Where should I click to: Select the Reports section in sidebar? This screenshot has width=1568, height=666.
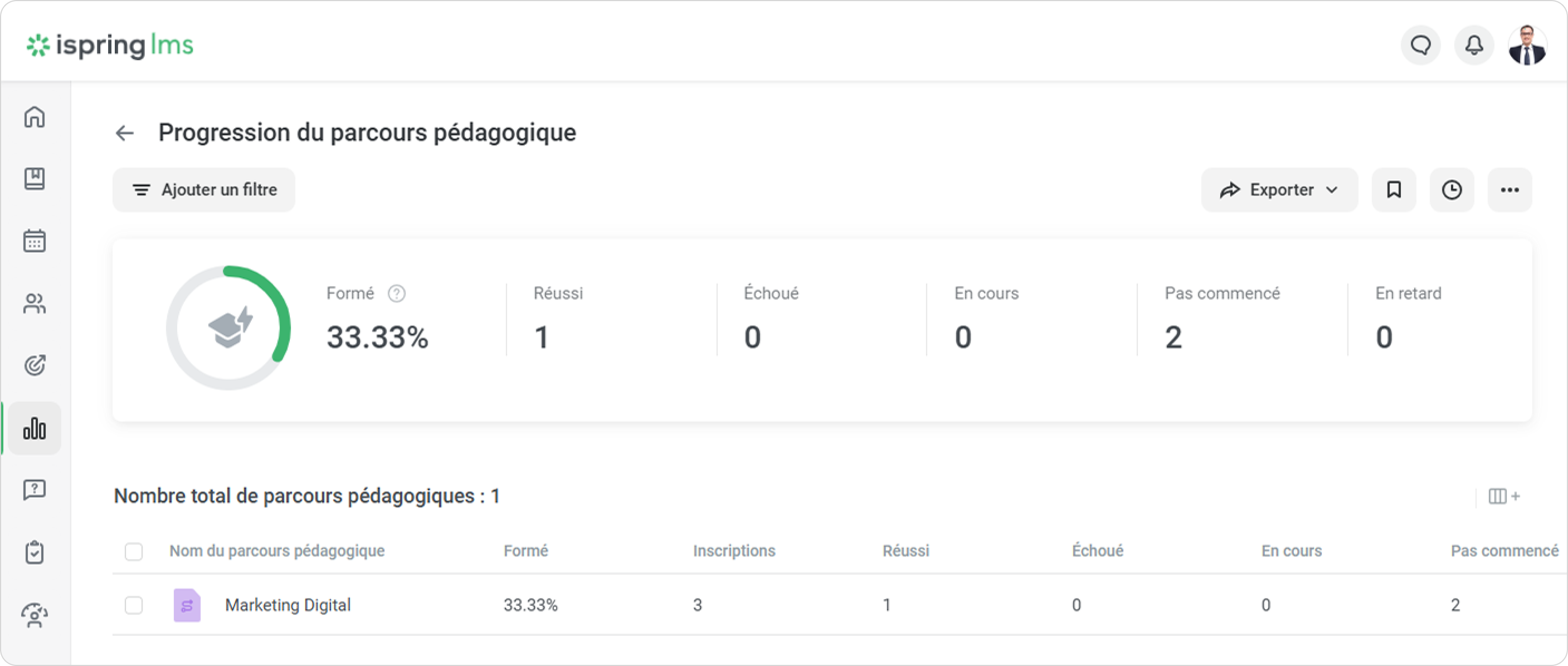point(35,428)
